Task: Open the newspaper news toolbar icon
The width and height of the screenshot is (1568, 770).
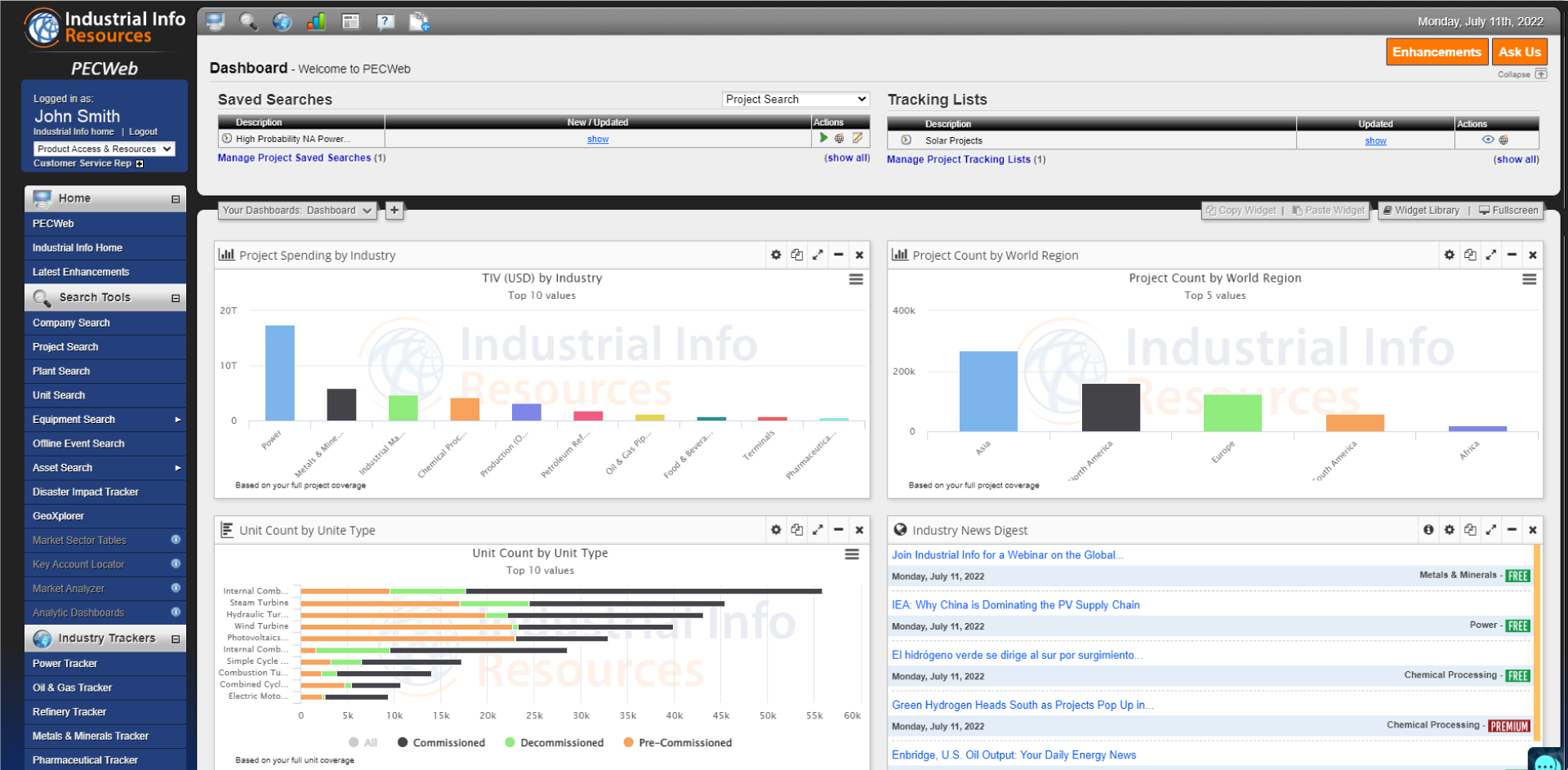Action: (x=350, y=21)
